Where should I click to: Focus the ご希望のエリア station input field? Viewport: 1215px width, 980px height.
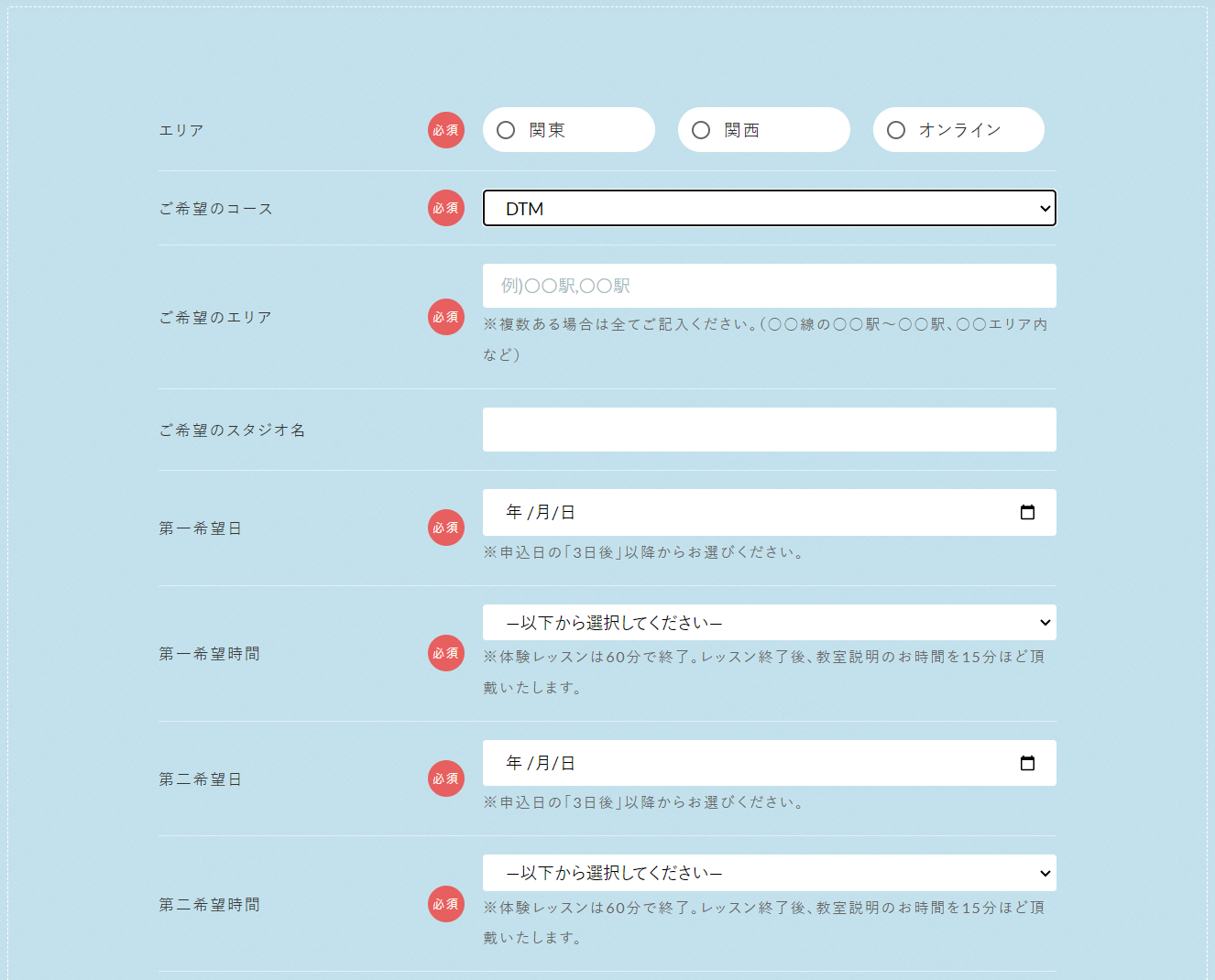(x=770, y=285)
